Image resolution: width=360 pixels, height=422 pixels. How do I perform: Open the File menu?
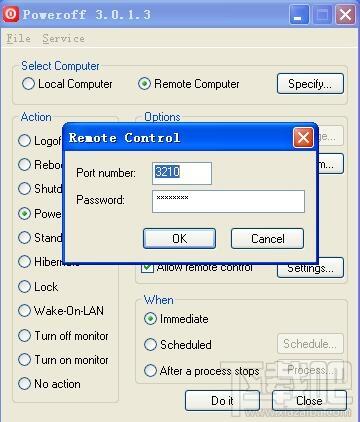pyautogui.click(x=19, y=38)
